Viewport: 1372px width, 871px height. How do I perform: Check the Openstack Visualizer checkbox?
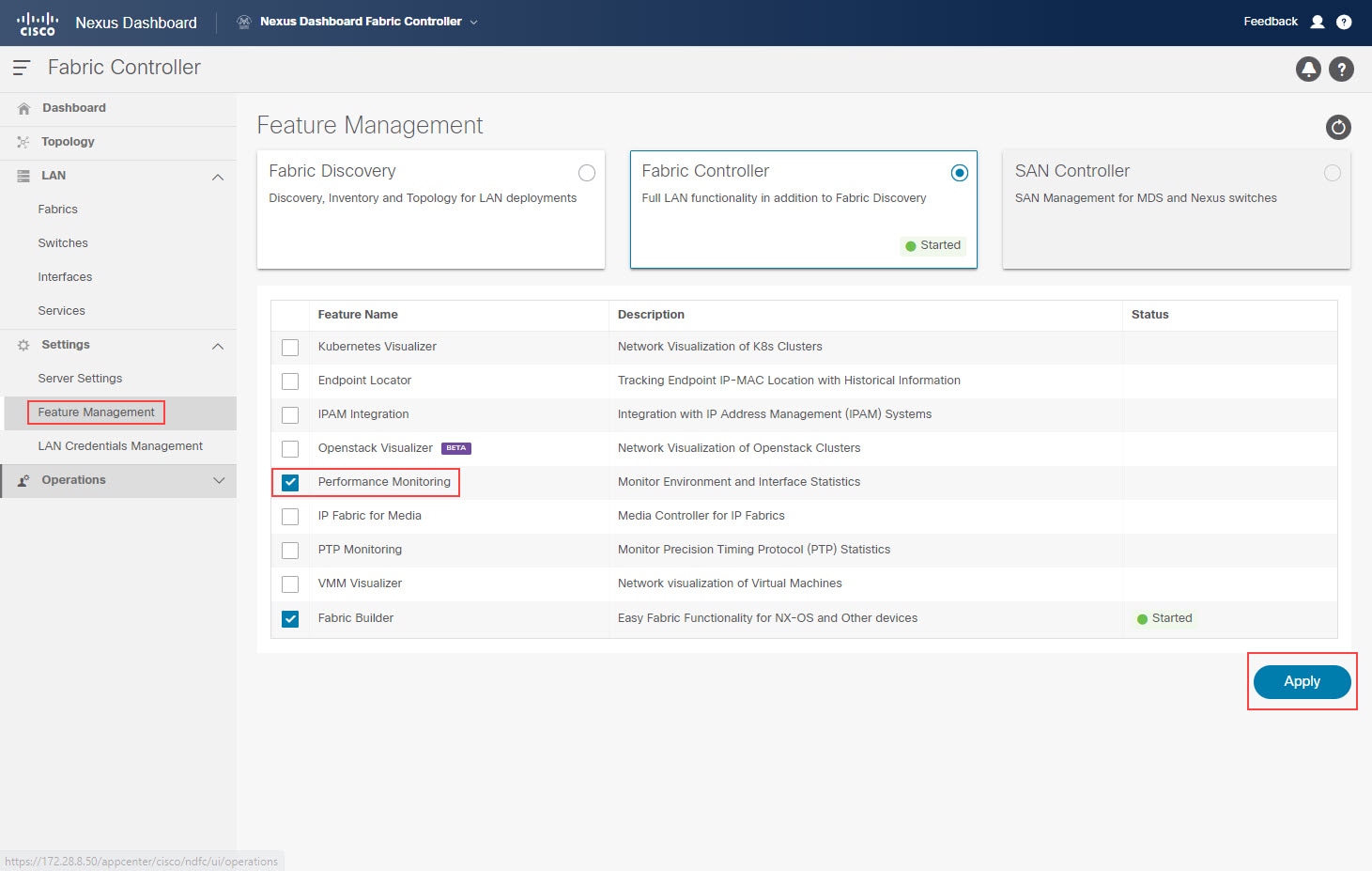click(x=290, y=449)
